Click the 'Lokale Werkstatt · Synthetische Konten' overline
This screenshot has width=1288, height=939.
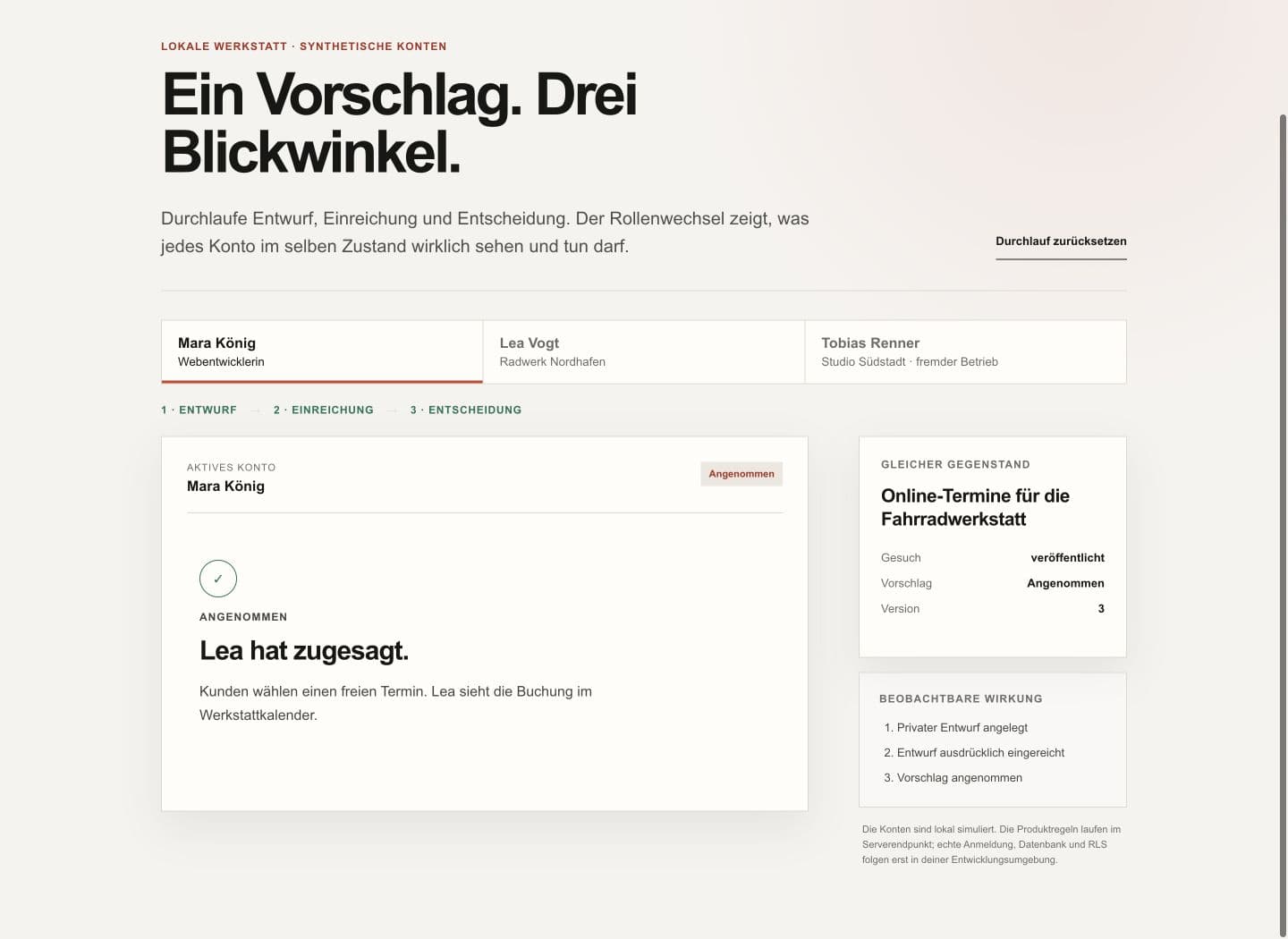tap(303, 47)
